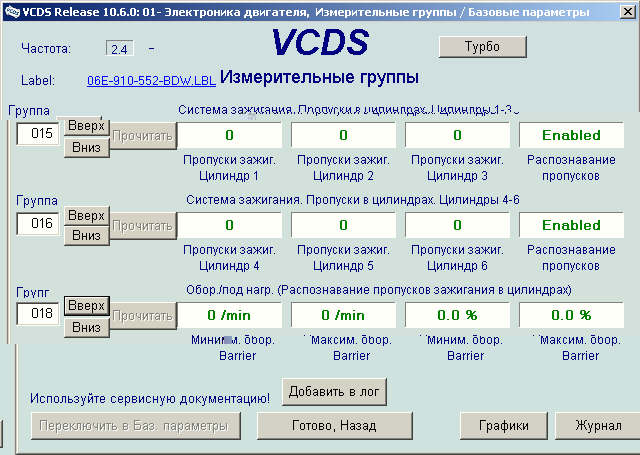Click the group 015 number field
This screenshot has width=640, height=455.
38,133
